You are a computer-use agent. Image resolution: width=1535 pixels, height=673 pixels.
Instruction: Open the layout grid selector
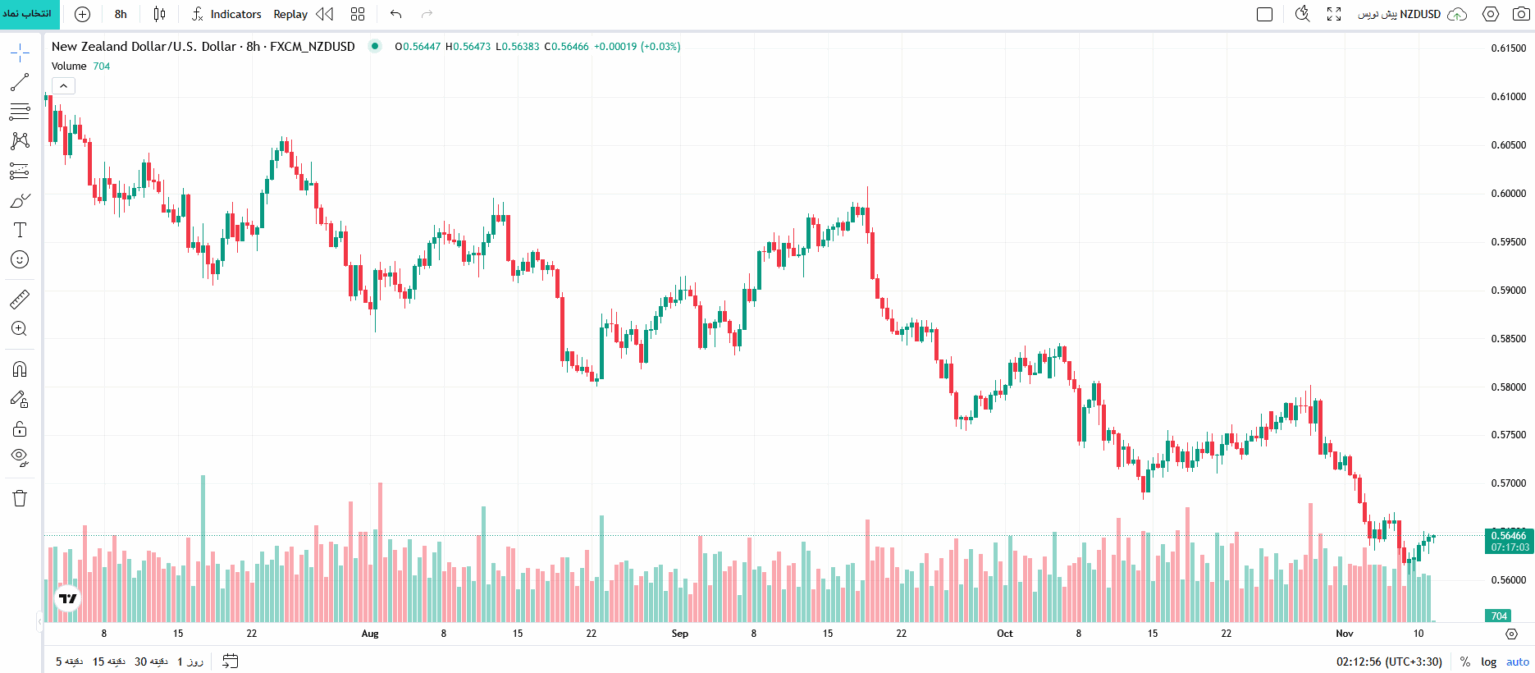pos(358,14)
